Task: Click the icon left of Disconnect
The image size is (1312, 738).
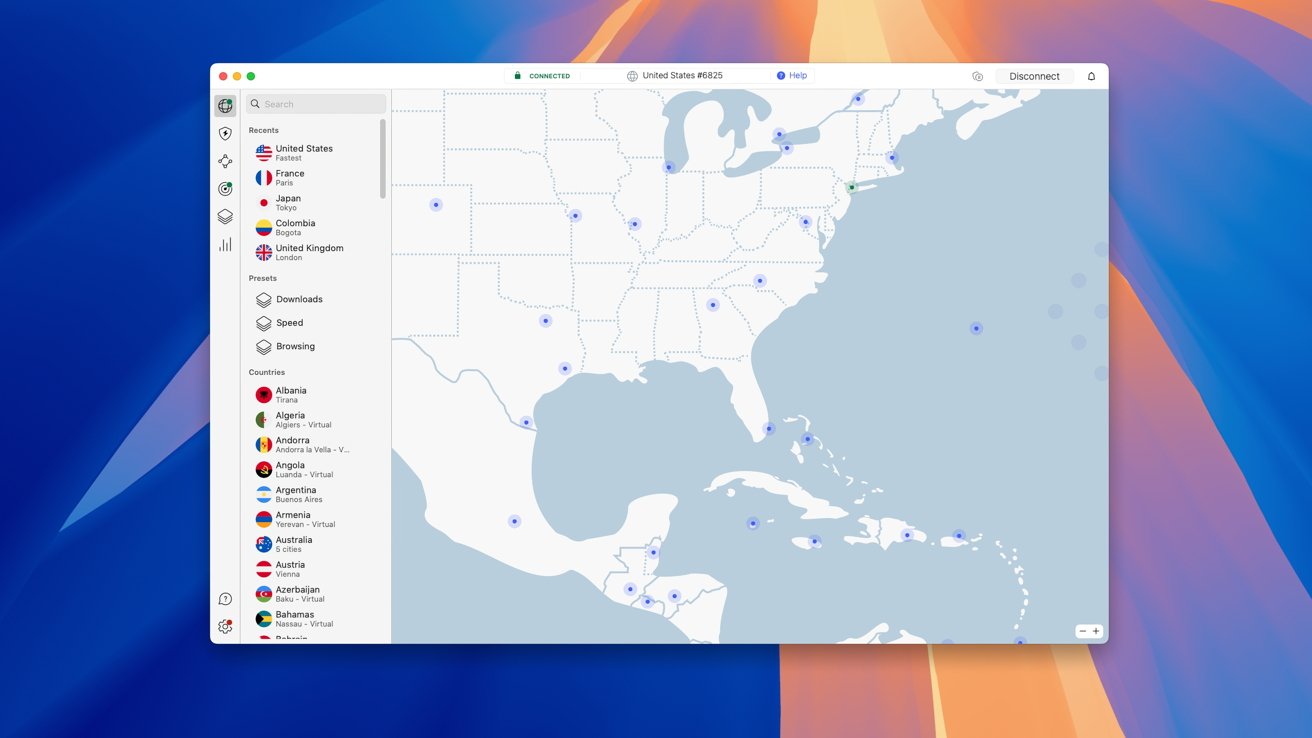Action: 977,76
